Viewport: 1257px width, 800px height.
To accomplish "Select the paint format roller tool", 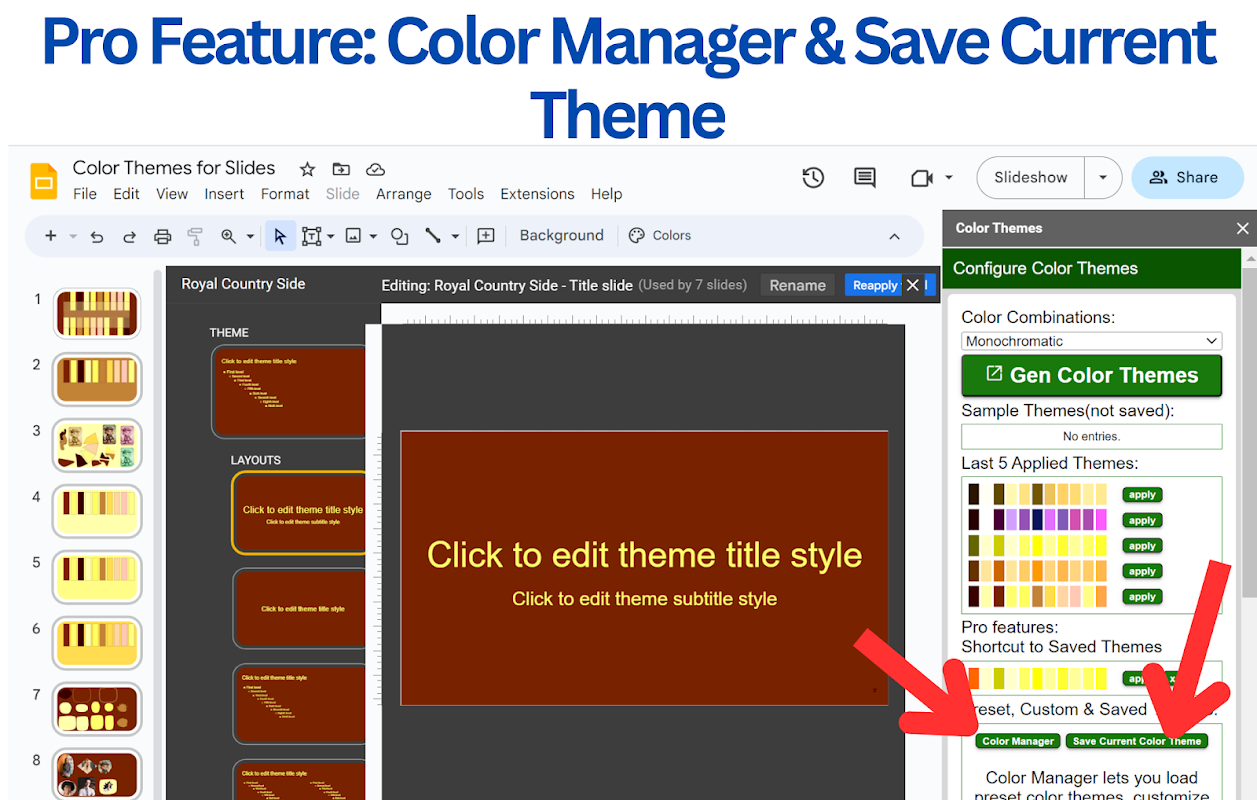I will click(x=195, y=236).
